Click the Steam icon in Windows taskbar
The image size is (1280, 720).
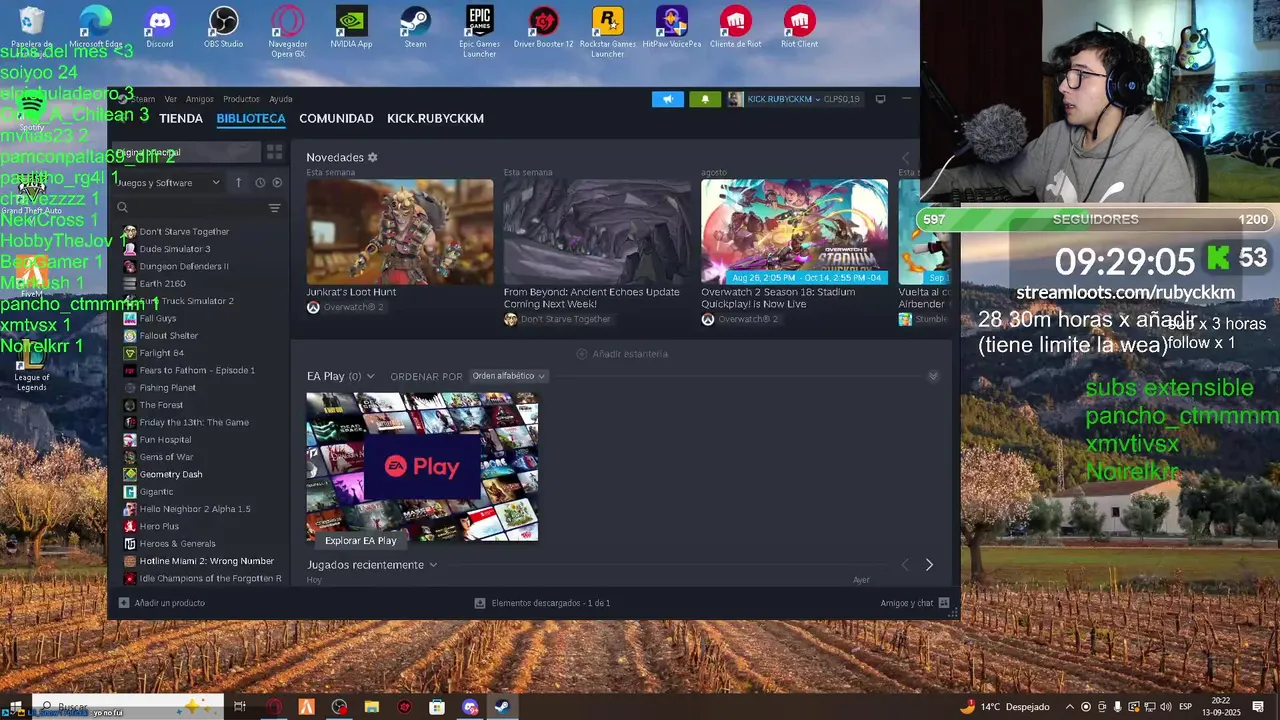point(502,707)
